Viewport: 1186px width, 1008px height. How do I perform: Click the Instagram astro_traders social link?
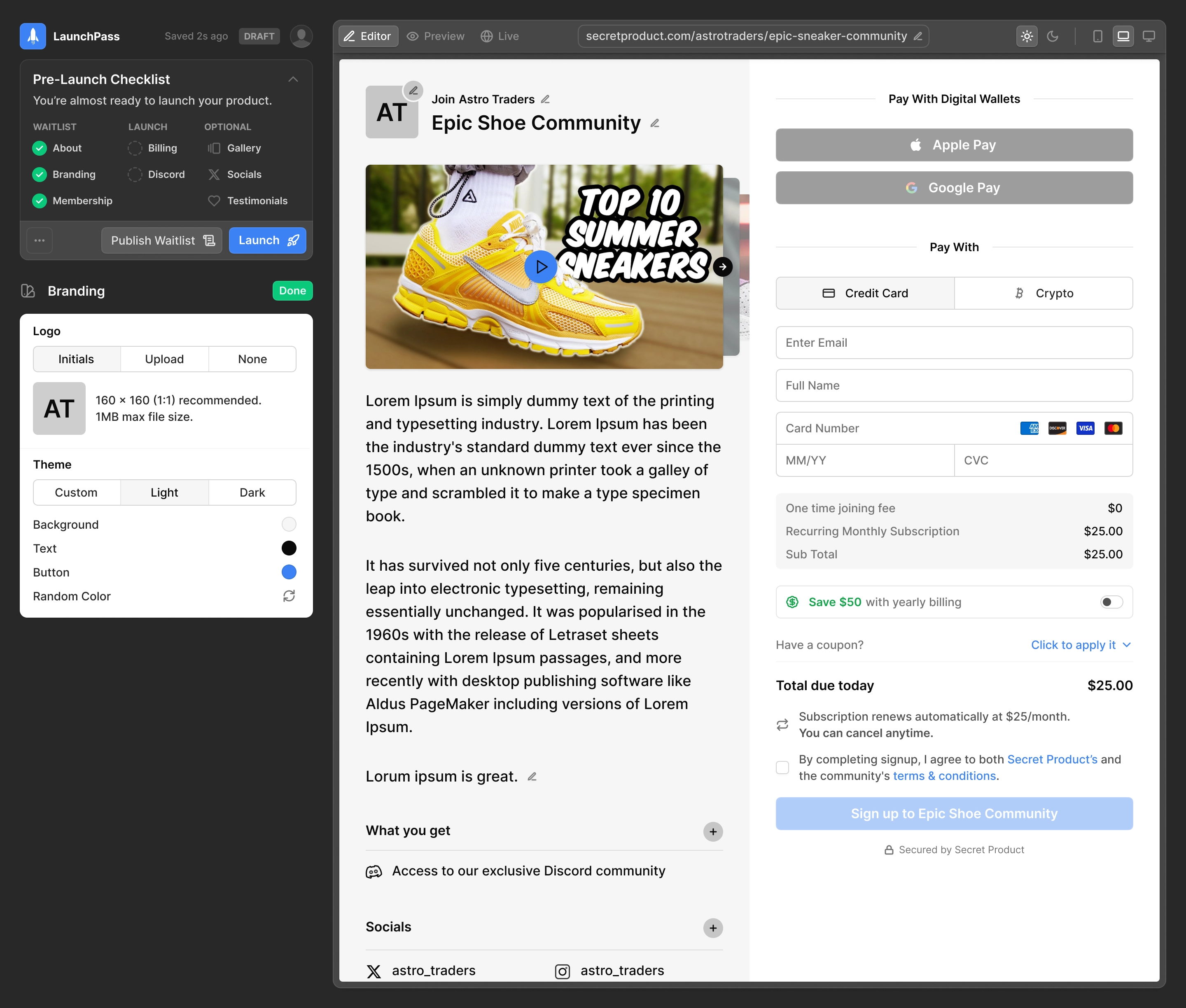coord(609,971)
